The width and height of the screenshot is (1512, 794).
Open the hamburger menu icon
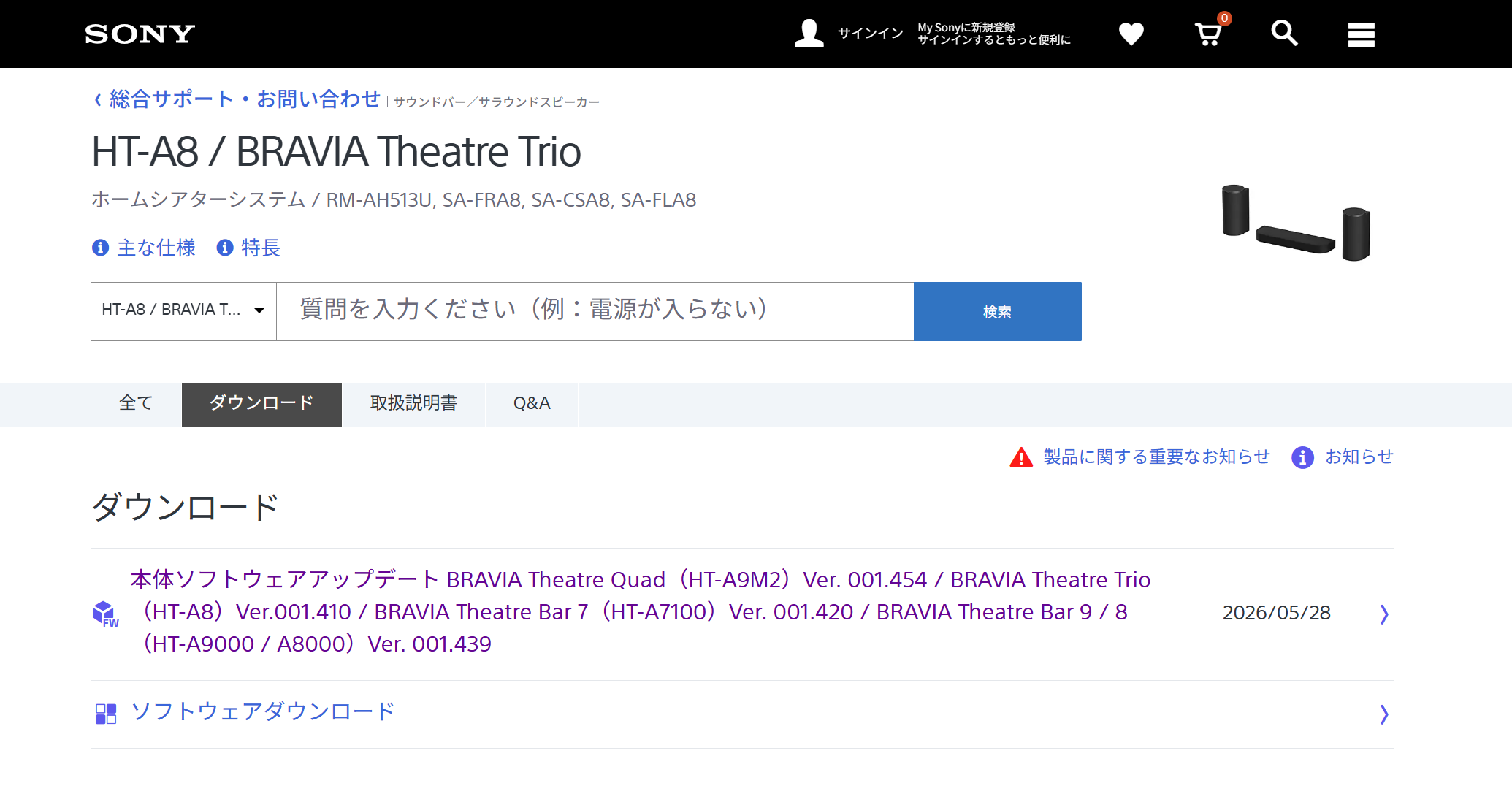1361,34
